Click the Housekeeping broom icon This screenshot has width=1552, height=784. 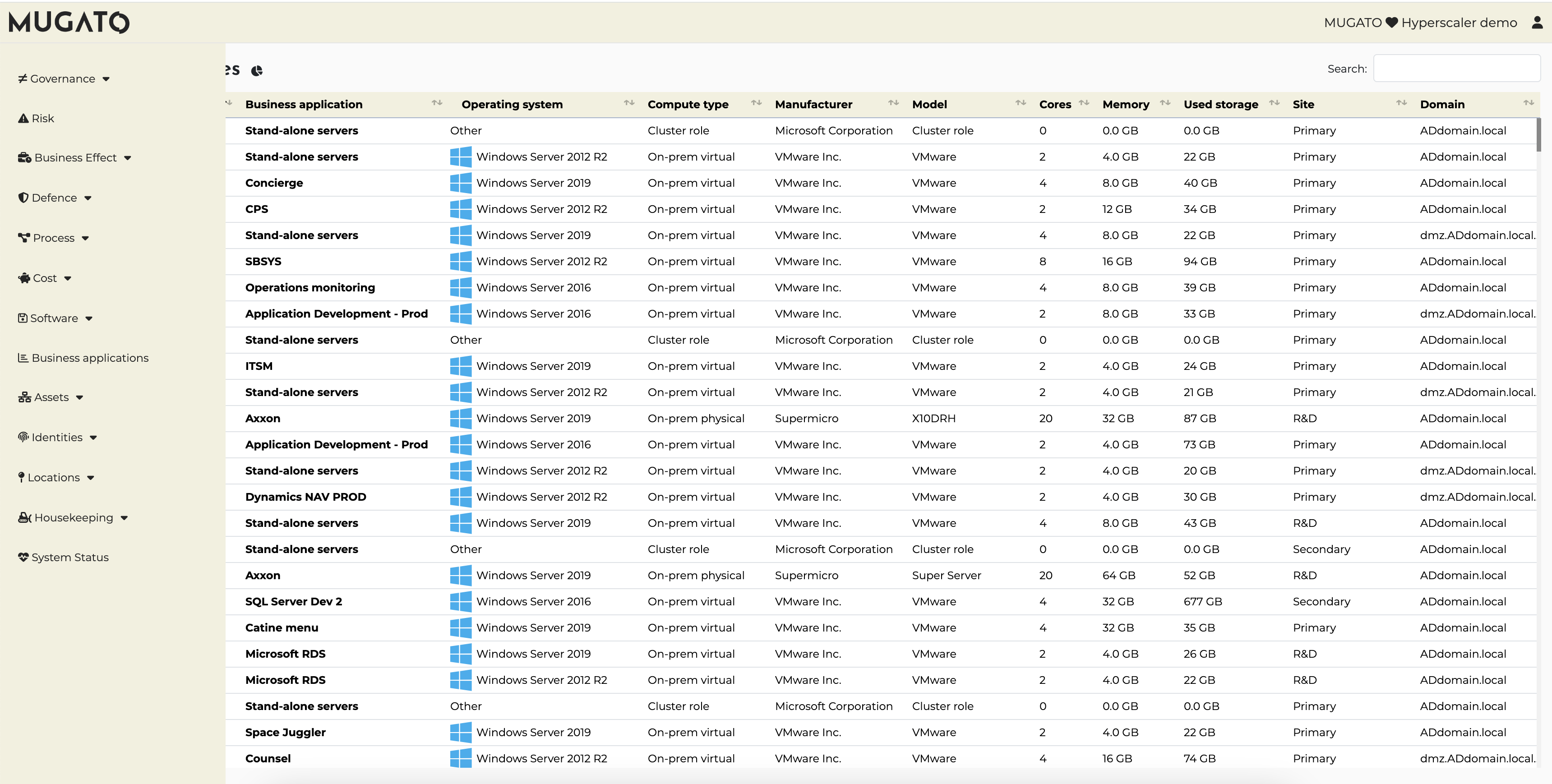25,517
